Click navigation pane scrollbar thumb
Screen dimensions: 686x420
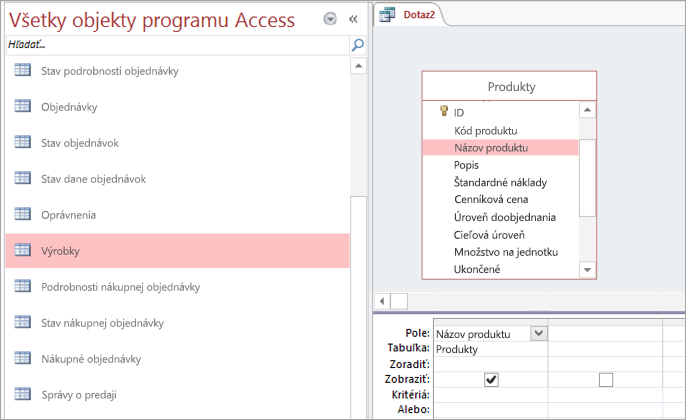(358, 306)
